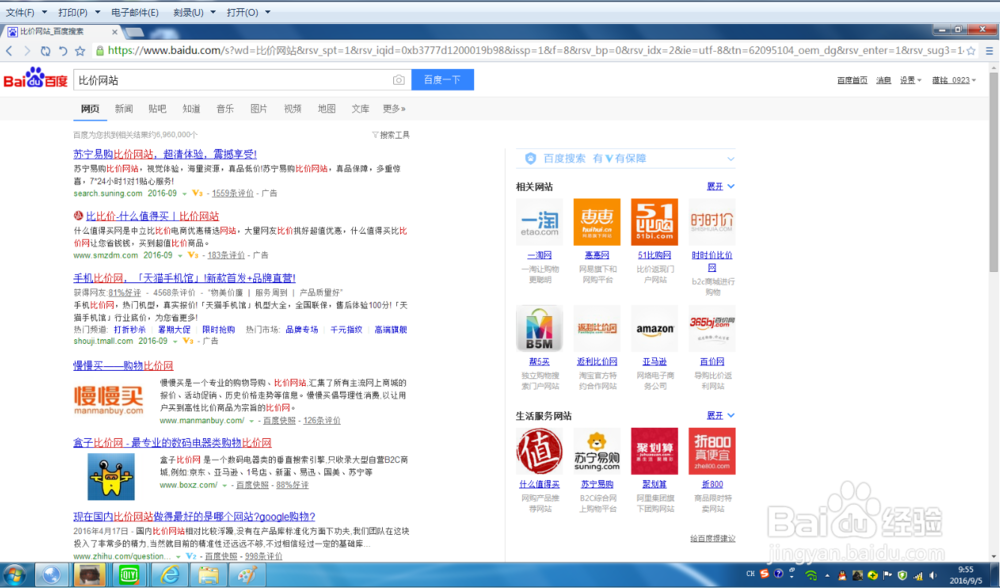The width and height of the screenshot is (1000, 588).
Task: Open the 时时价 logo tile
Action: (x=712, y=222)
